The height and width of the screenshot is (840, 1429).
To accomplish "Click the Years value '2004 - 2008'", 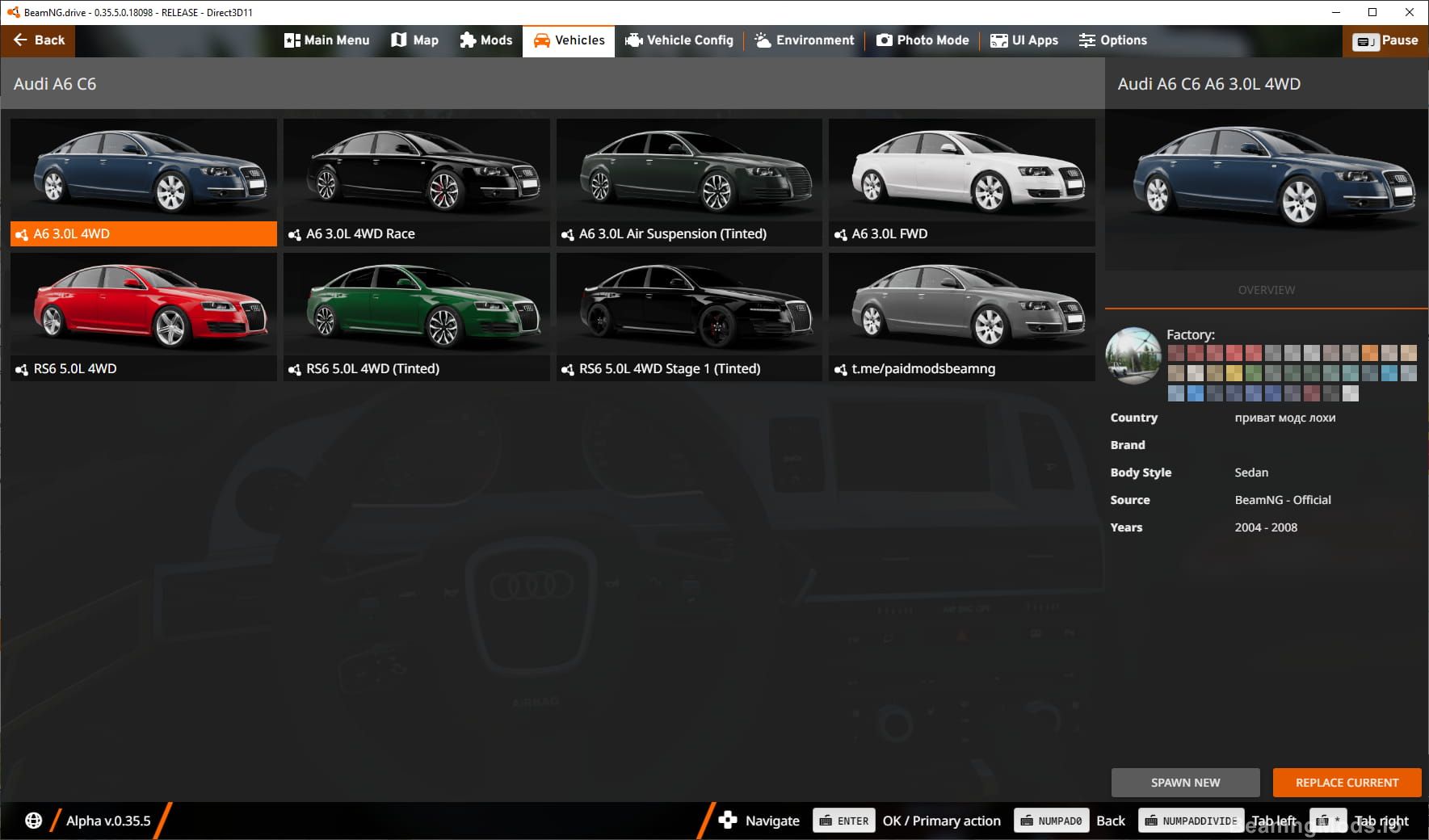I will [x=1266, y=527].
